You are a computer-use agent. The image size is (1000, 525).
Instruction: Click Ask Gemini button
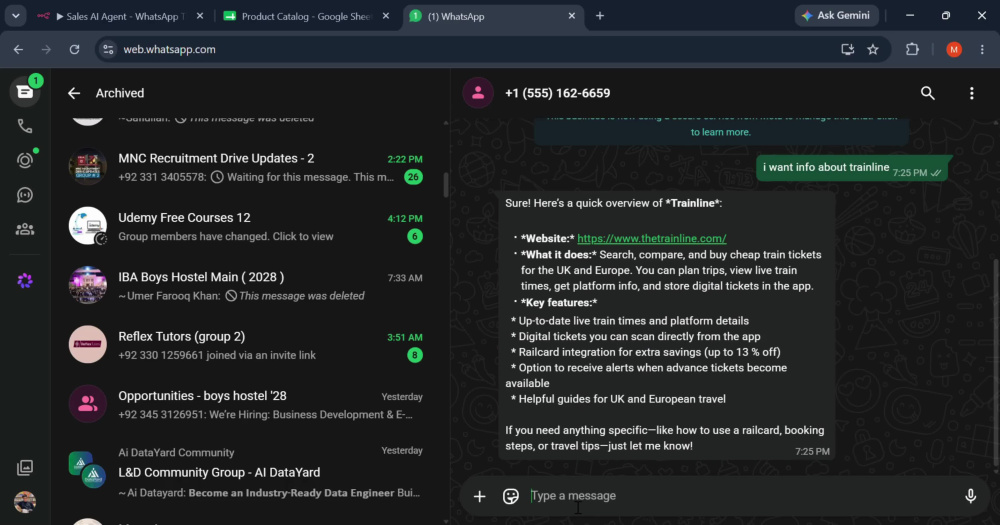pos(836,15)
